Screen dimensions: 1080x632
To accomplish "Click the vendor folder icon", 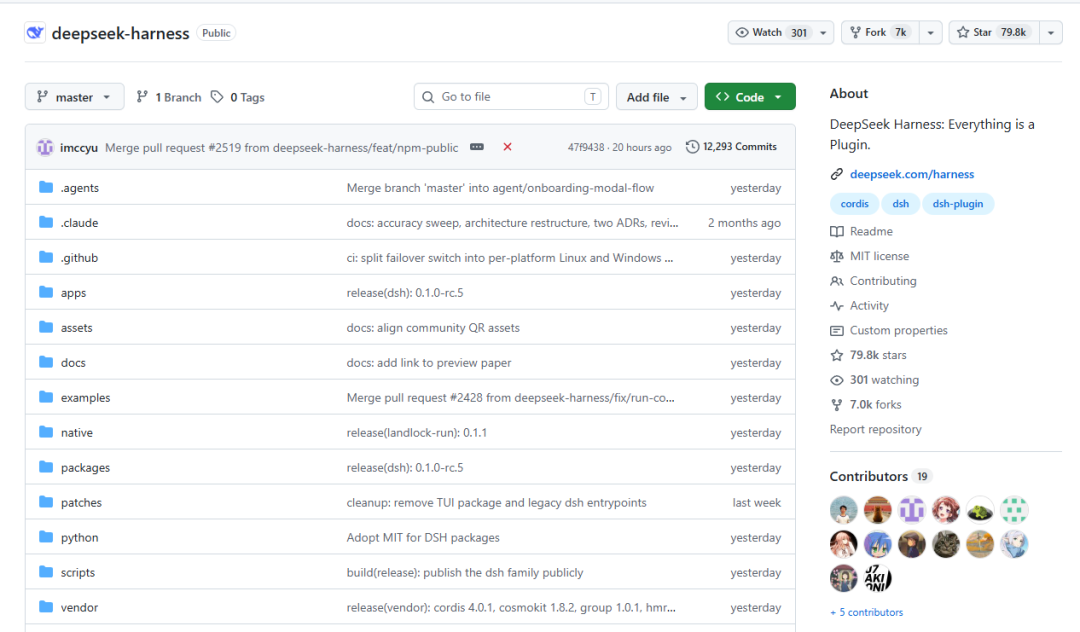I will (x=46, y=607).
